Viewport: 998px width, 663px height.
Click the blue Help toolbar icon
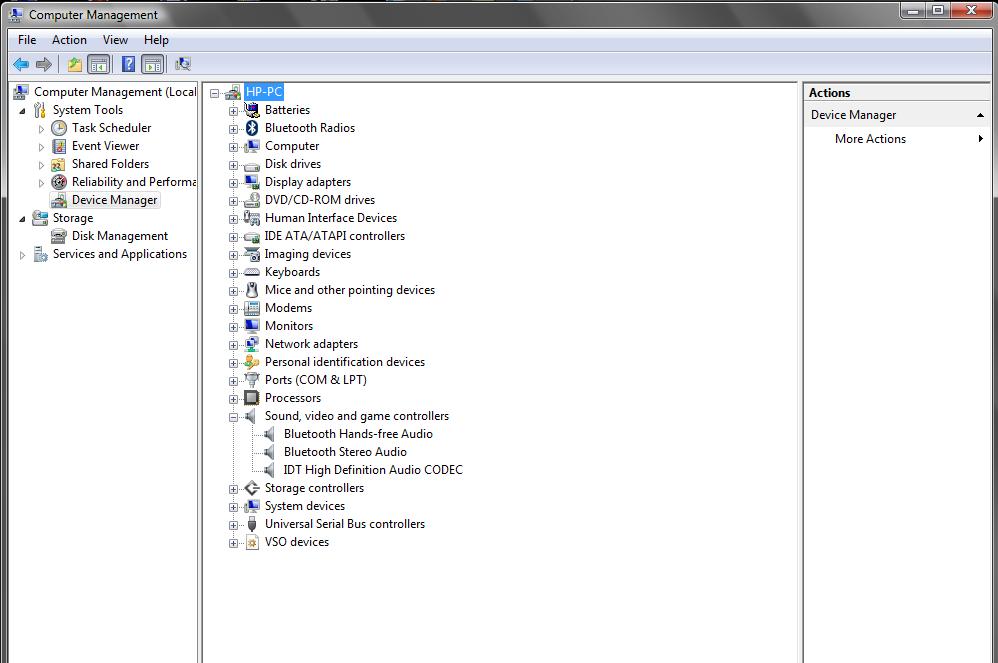tap(128, 64)
